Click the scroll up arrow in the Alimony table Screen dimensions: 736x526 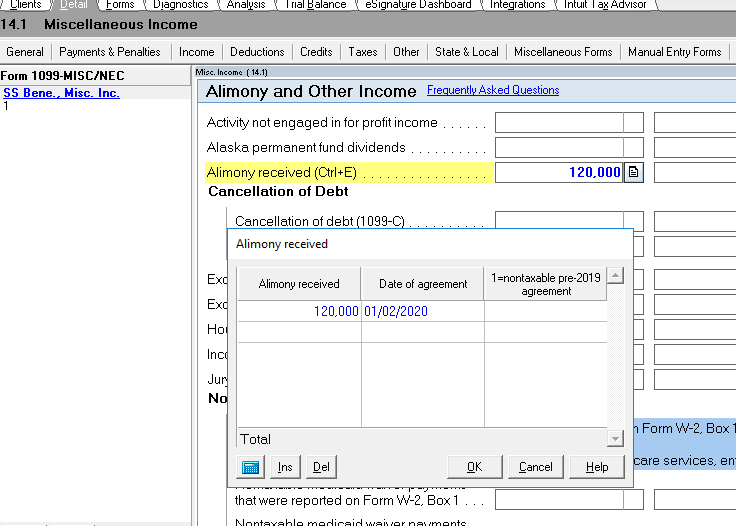click(615, 275)
